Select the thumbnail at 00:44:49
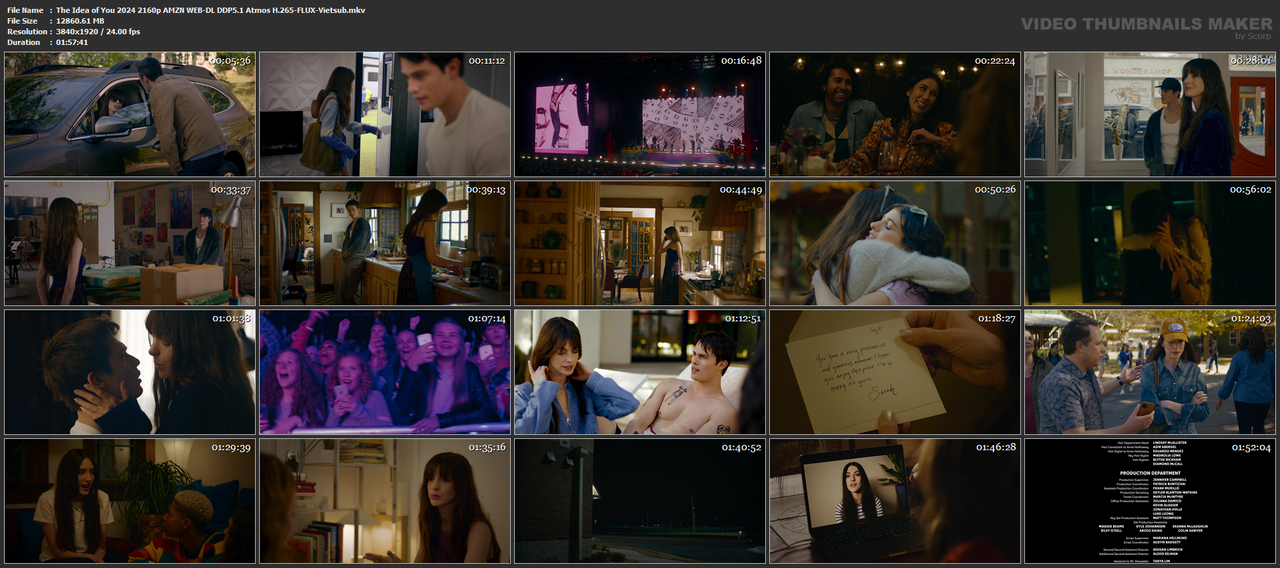The image size is (1280, 568). (x=640, y=243)
